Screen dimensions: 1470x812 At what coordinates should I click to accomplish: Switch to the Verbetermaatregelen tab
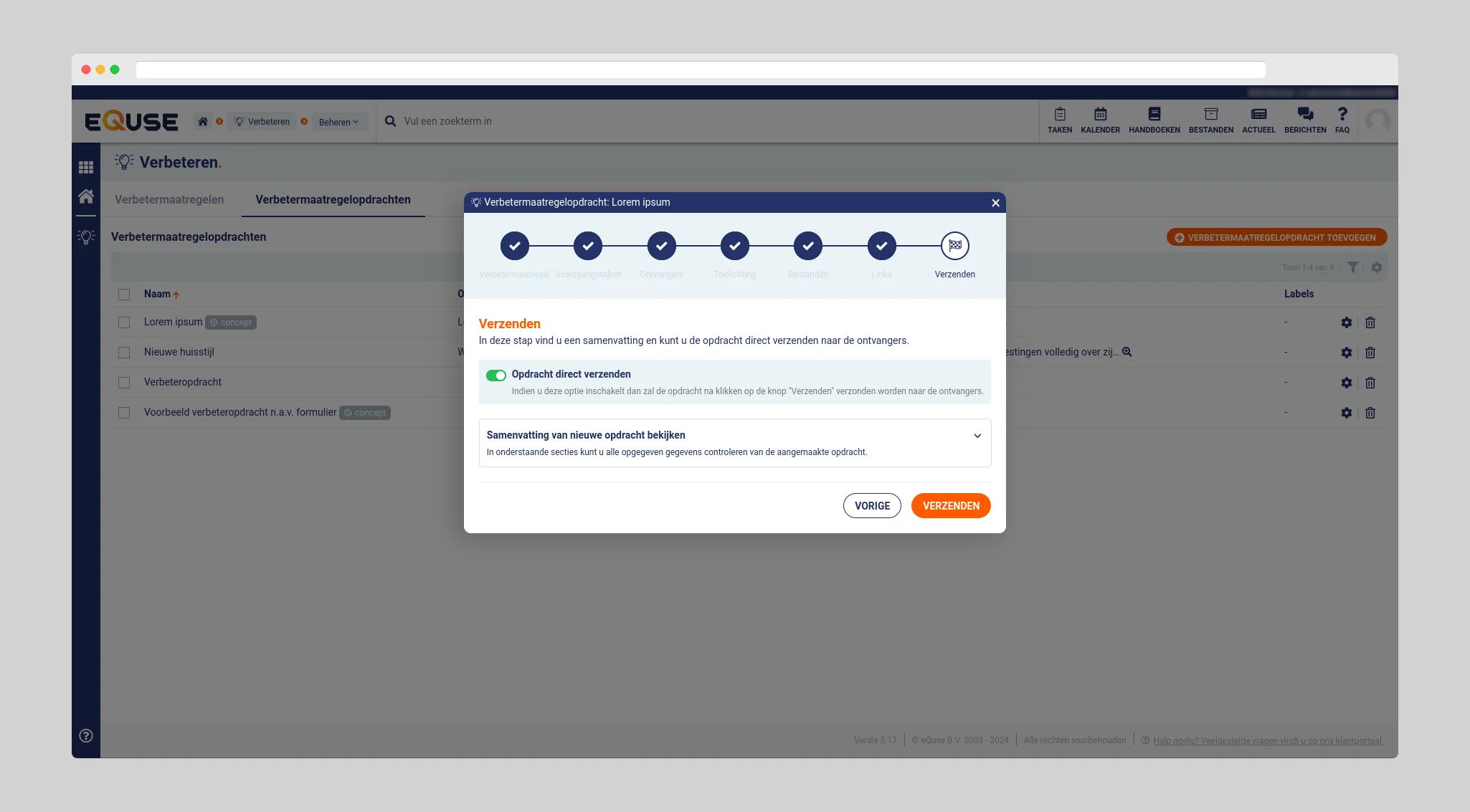pos(169,200)
